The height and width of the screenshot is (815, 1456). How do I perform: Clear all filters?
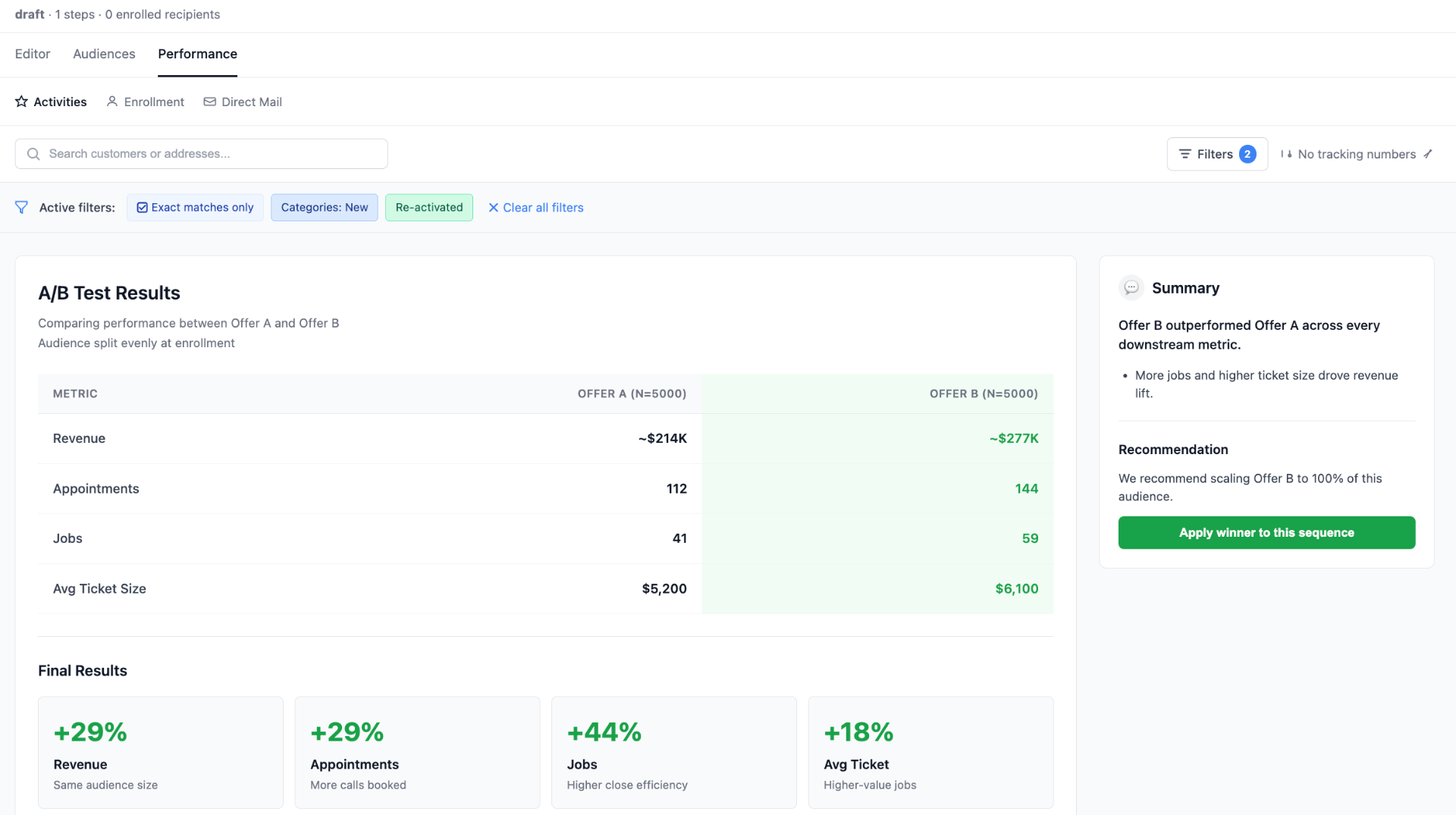[x=536, y=207]
